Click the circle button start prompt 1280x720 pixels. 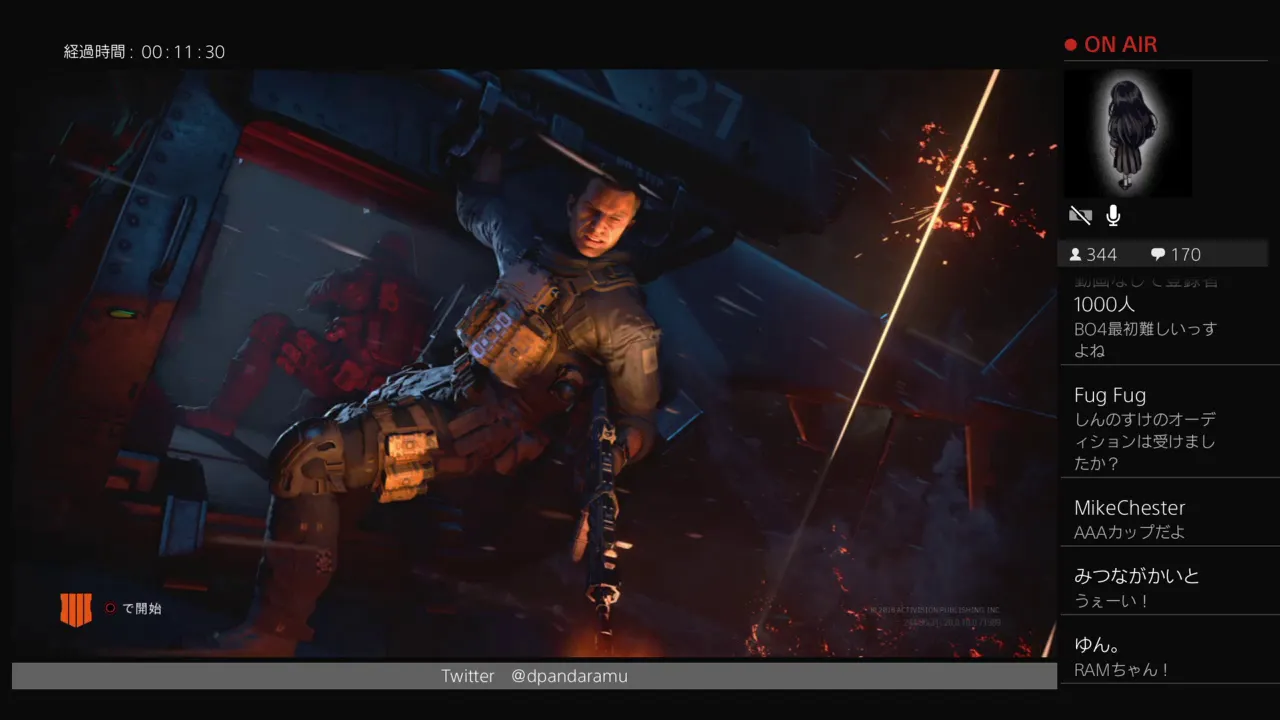(x=133, y=609)
